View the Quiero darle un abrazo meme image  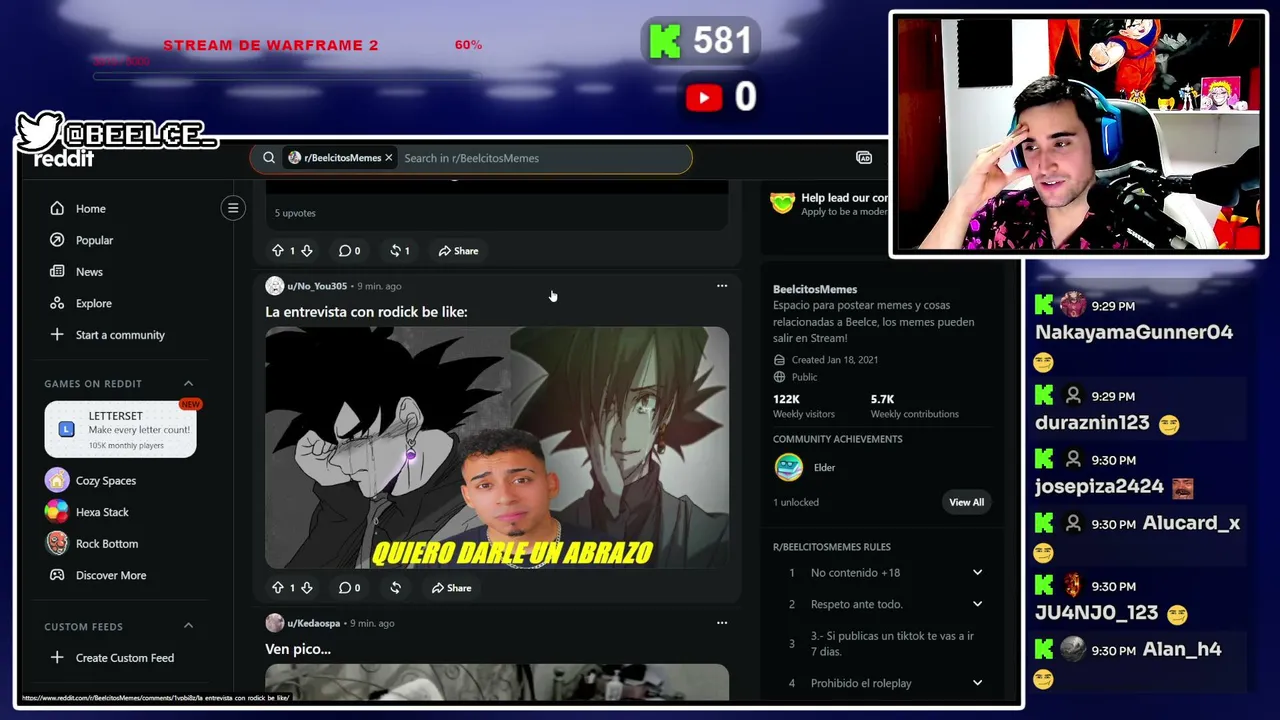497,448
